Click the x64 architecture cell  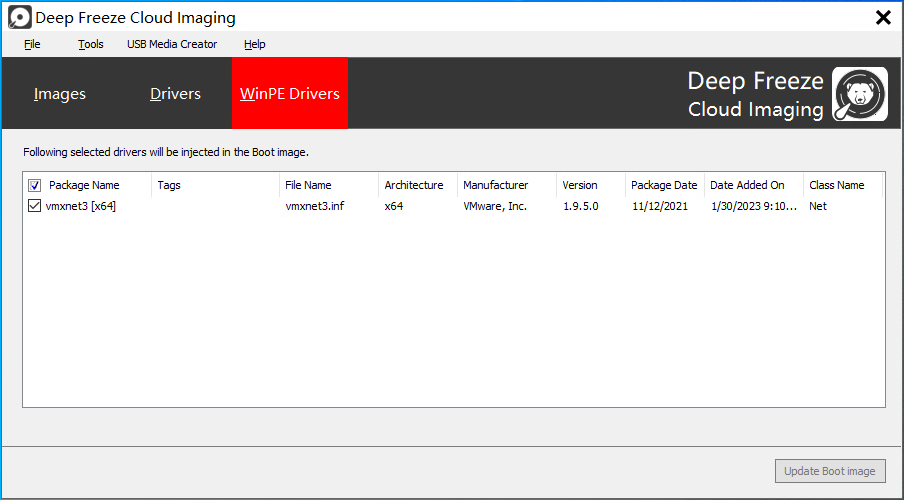[394, 206]
